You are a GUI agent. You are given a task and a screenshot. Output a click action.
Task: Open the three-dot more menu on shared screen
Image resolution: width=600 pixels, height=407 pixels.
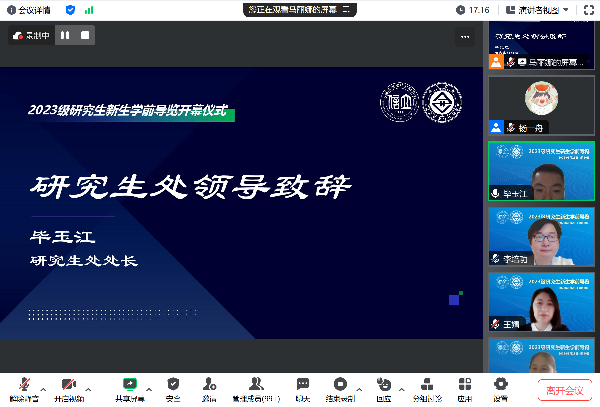[x=465, y=36]
